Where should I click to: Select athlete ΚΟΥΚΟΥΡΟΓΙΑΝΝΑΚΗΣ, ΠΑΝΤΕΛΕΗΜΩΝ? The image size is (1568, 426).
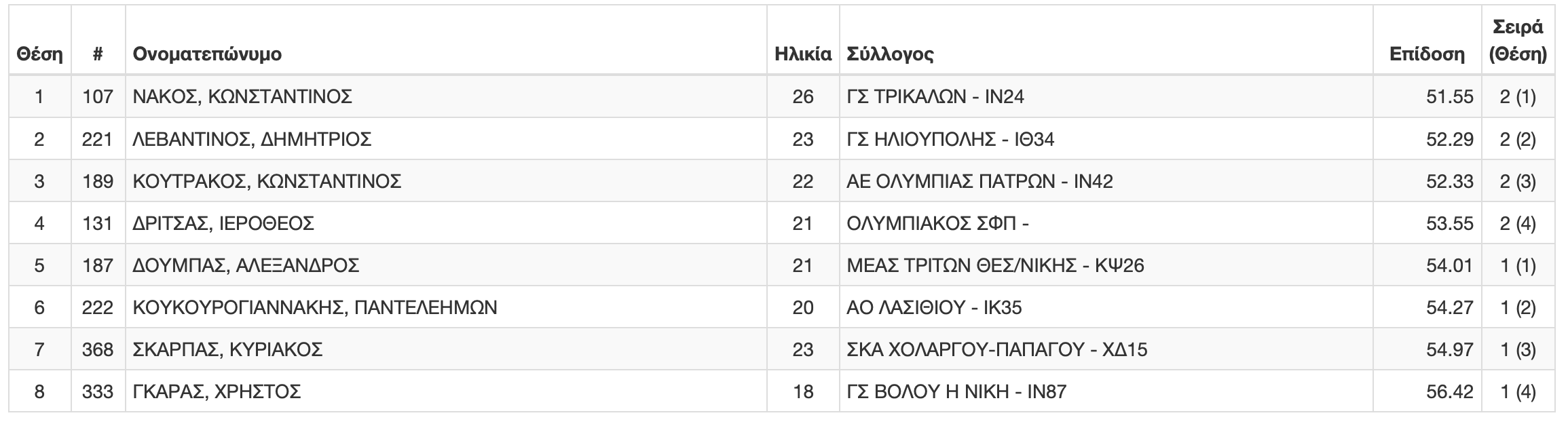315,307
